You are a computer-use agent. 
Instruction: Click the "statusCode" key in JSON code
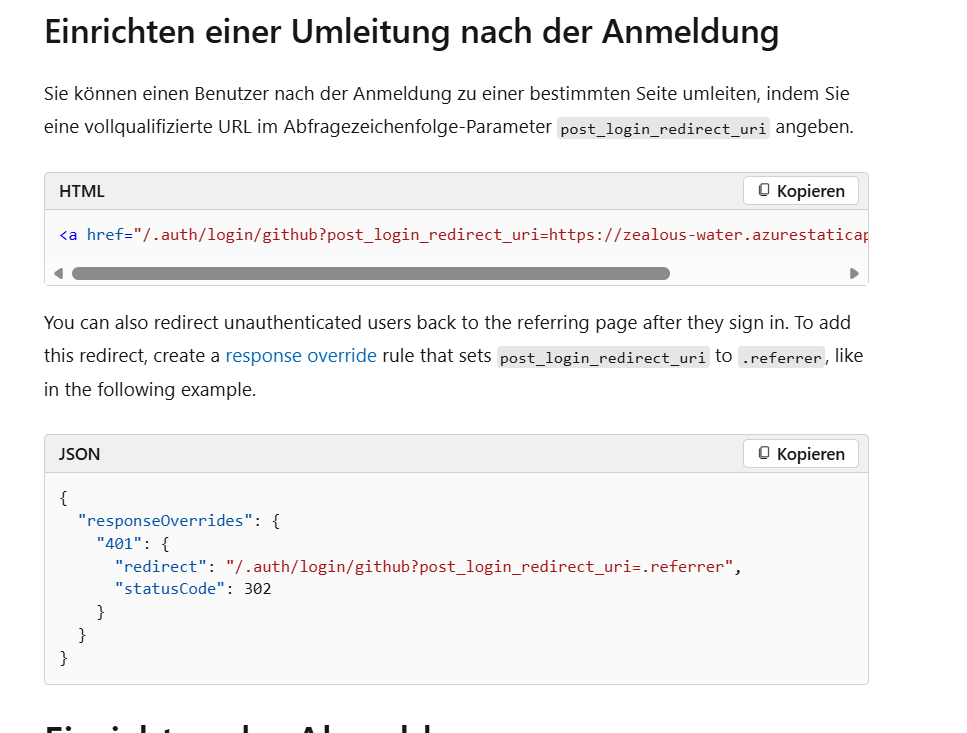point(170,589)
